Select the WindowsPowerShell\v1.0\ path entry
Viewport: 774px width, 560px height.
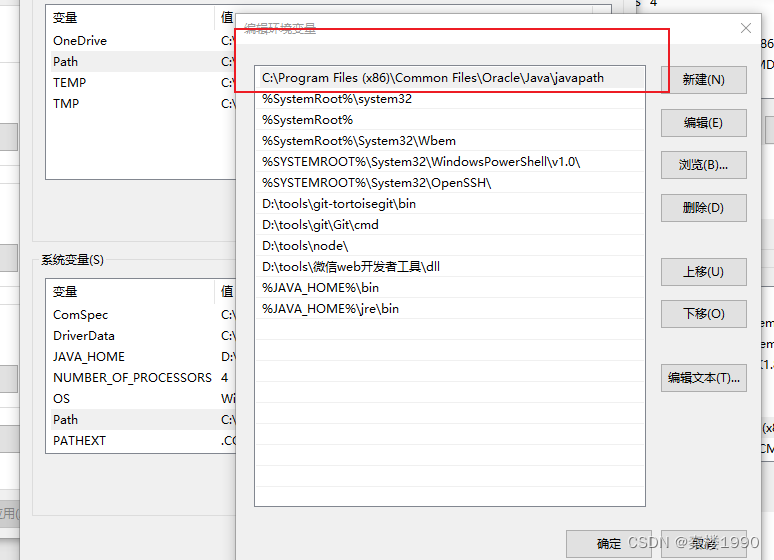point(450,161)
